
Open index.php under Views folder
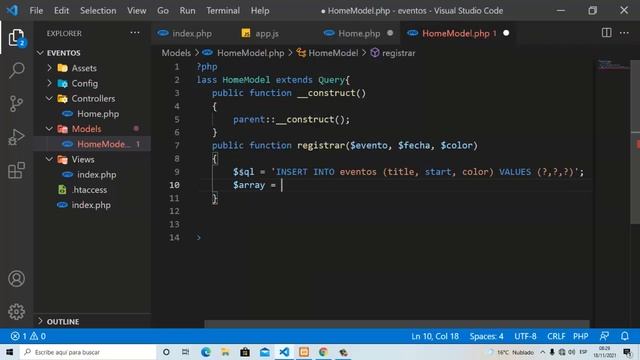point(96,175)
